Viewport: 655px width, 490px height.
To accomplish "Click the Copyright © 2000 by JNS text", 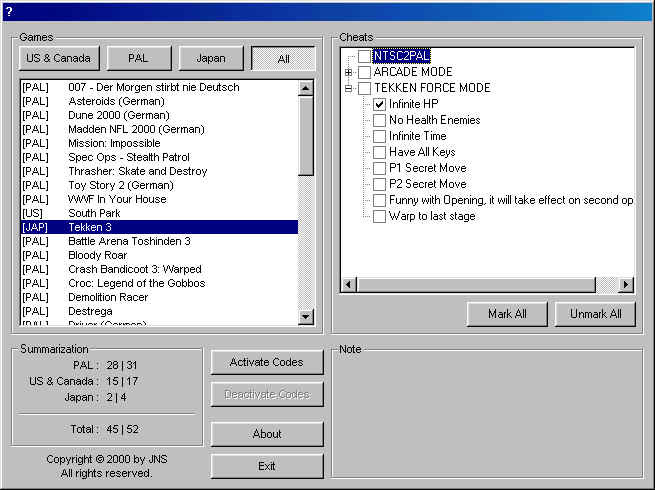I will tap(107, 459).
